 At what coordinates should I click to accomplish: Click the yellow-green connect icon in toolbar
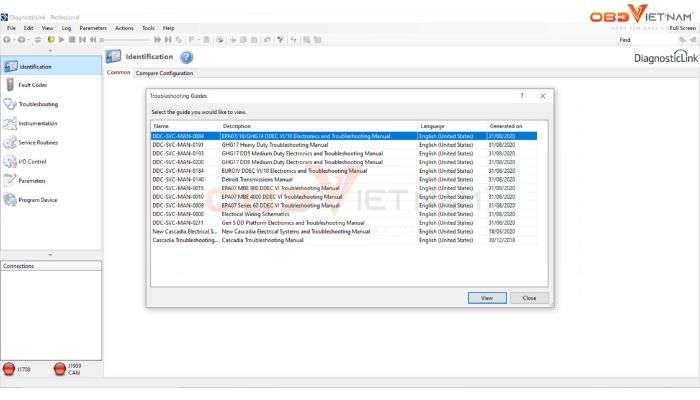[50, 40]
